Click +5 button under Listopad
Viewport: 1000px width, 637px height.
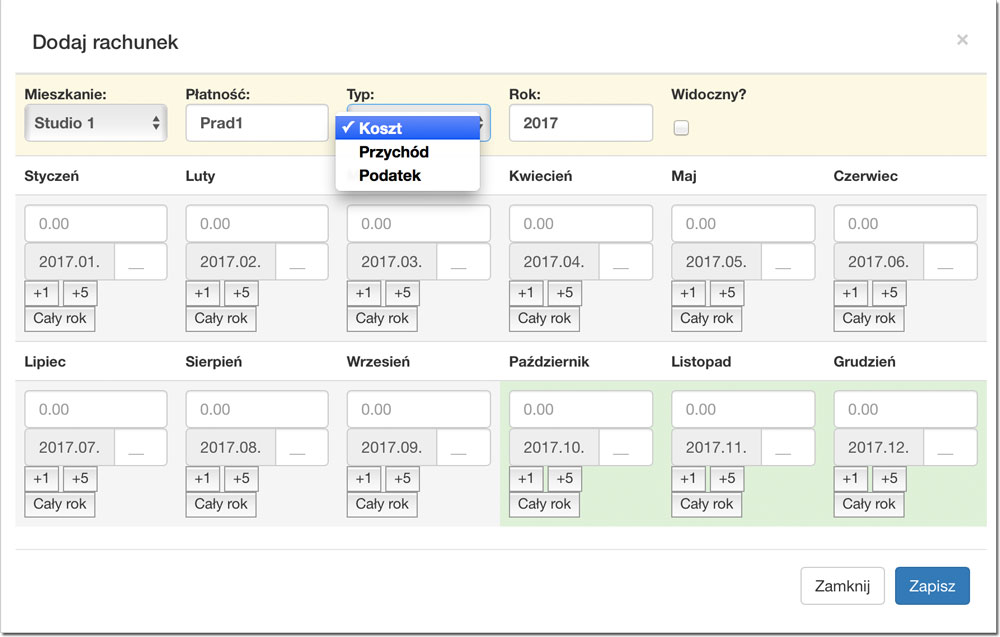coord(727,478)
